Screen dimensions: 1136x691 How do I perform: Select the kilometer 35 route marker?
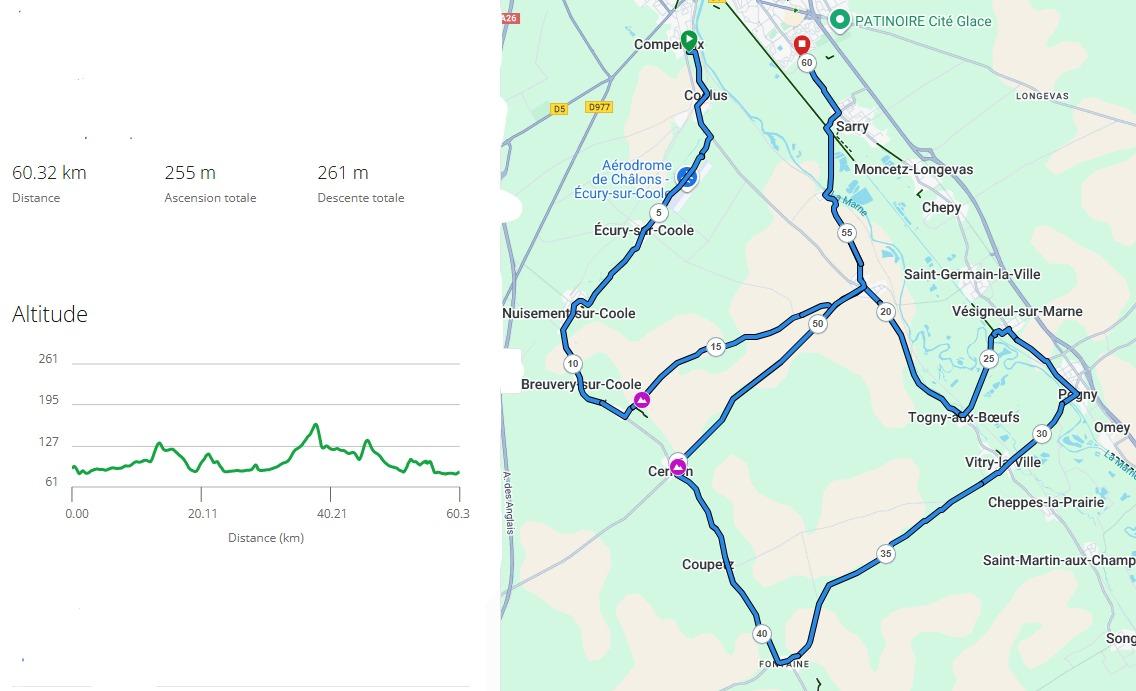(885, 553)
